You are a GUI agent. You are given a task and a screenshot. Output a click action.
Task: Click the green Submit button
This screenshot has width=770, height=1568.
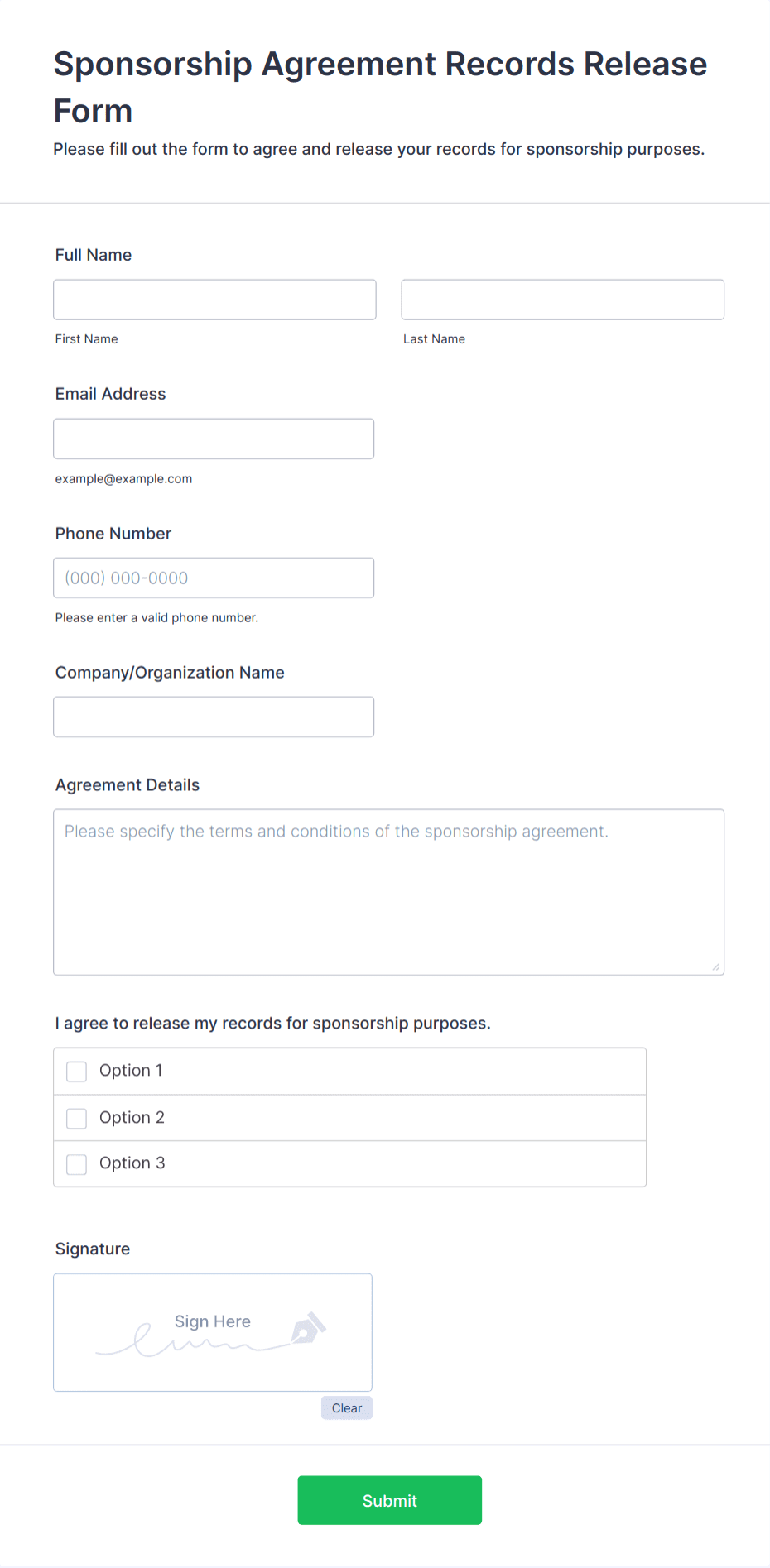[389, 1499]
